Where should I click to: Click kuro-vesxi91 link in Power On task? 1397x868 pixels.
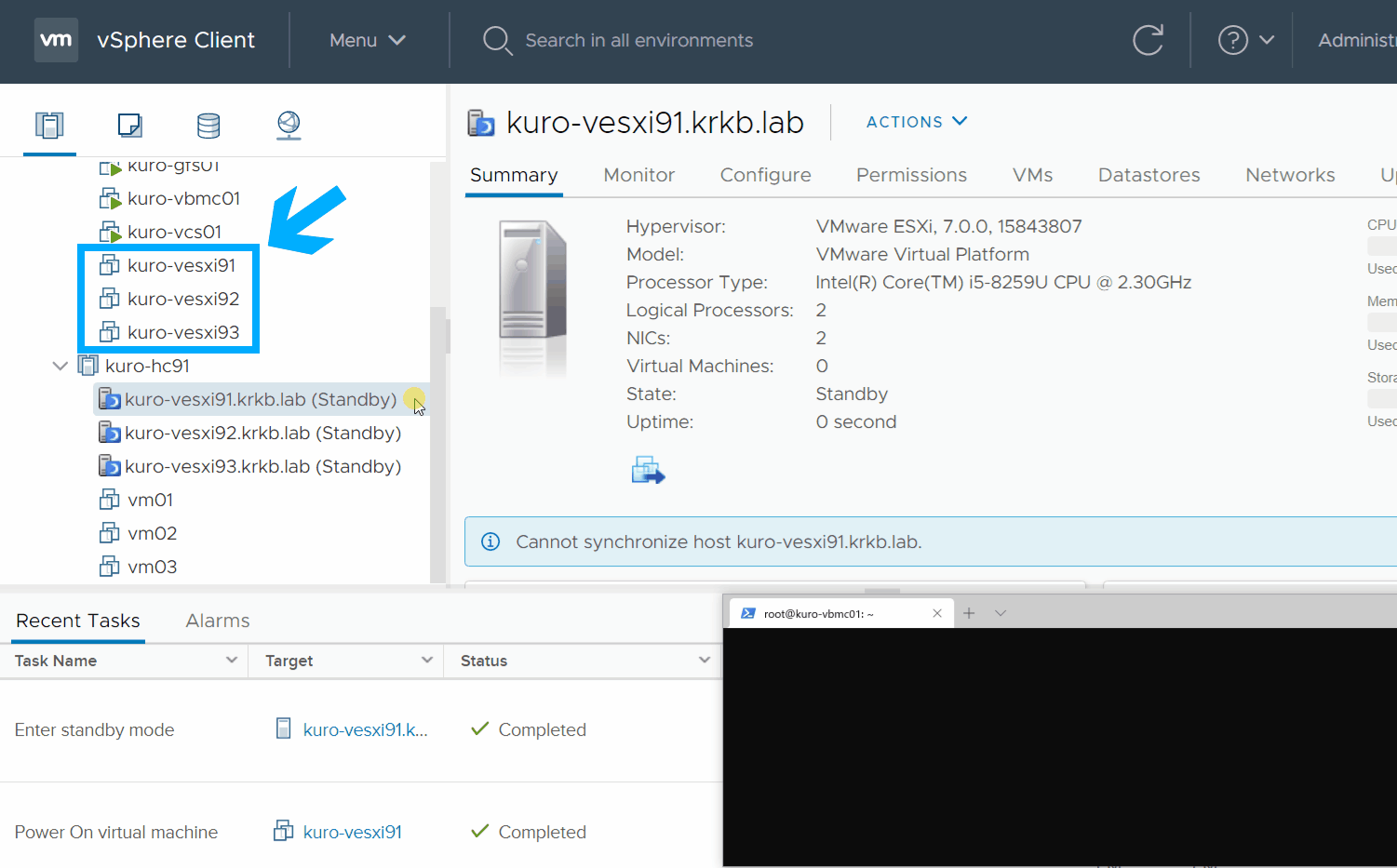pyautogui.click(x=352, y=832)
